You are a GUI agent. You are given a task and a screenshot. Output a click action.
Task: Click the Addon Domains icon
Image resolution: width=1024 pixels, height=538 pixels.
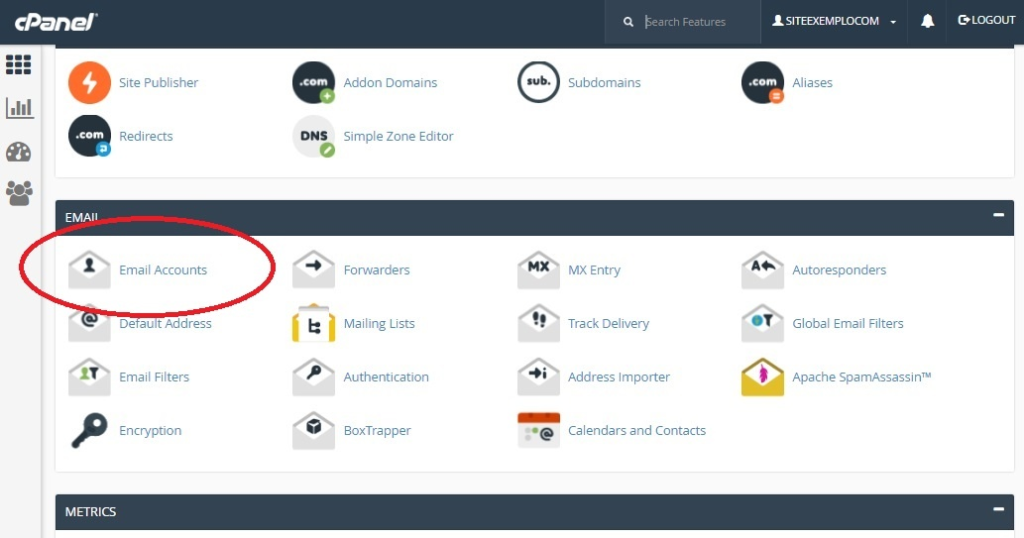[x=313, y=83]
